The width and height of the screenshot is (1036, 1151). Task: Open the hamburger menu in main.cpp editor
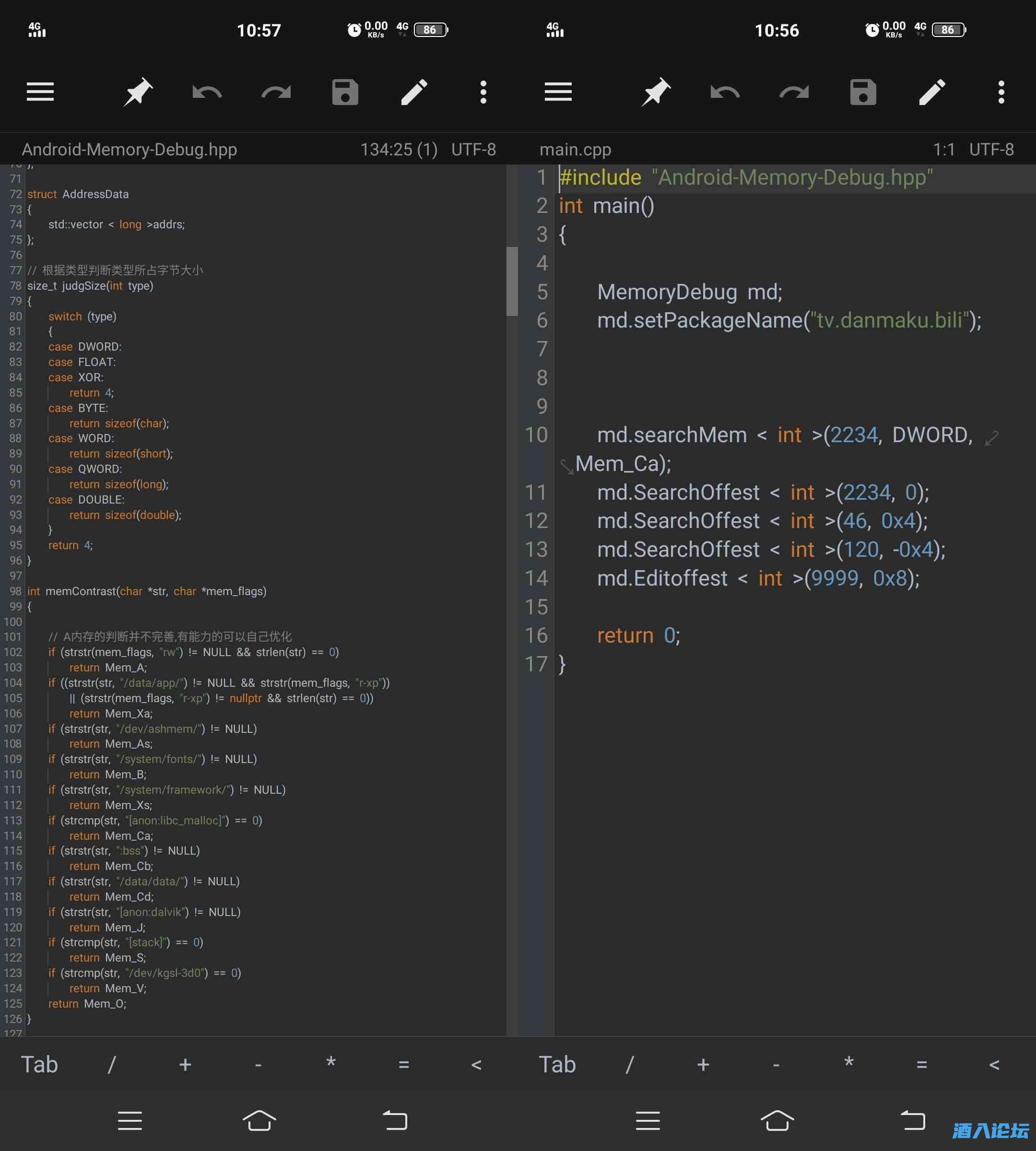pos(558,92)
